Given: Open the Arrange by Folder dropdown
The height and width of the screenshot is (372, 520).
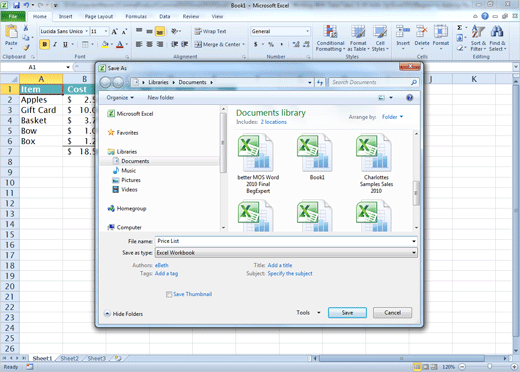Looking at the screenshot, I should click(x=392, y=117).
